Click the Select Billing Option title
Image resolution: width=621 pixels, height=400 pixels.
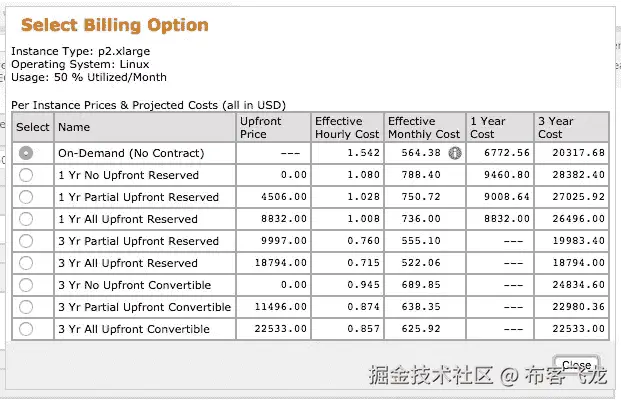tap(115, 25)
